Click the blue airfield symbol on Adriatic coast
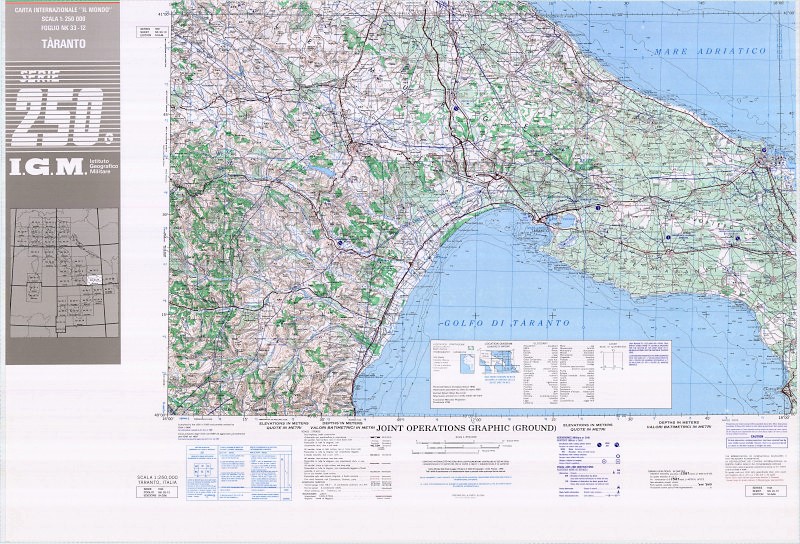 click(766, 151)
